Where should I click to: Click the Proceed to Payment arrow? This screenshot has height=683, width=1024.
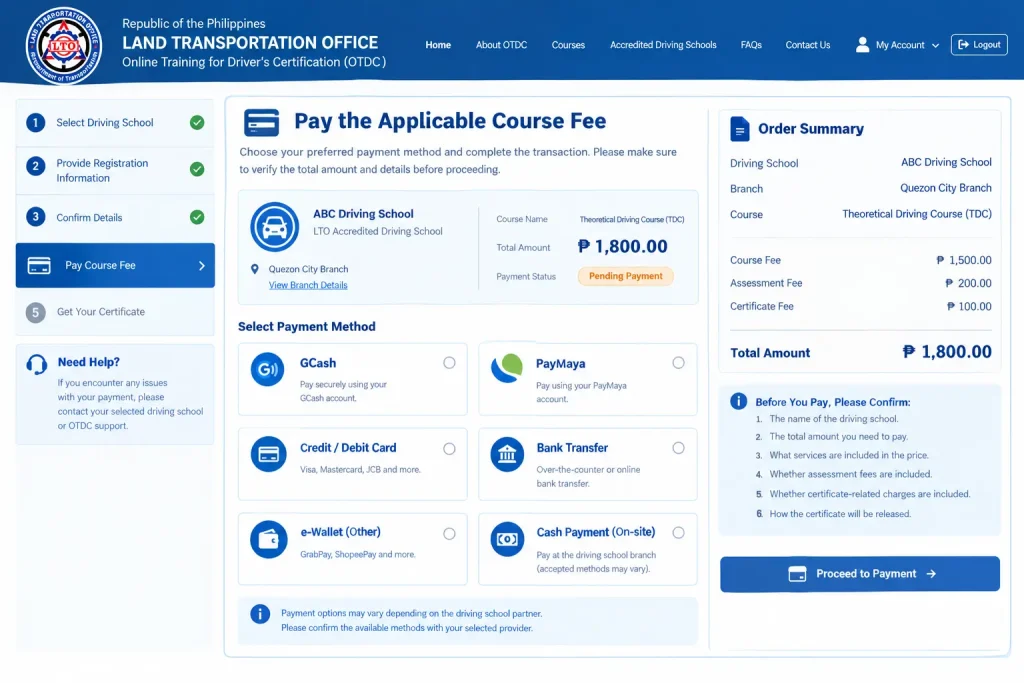pos(931,574)
